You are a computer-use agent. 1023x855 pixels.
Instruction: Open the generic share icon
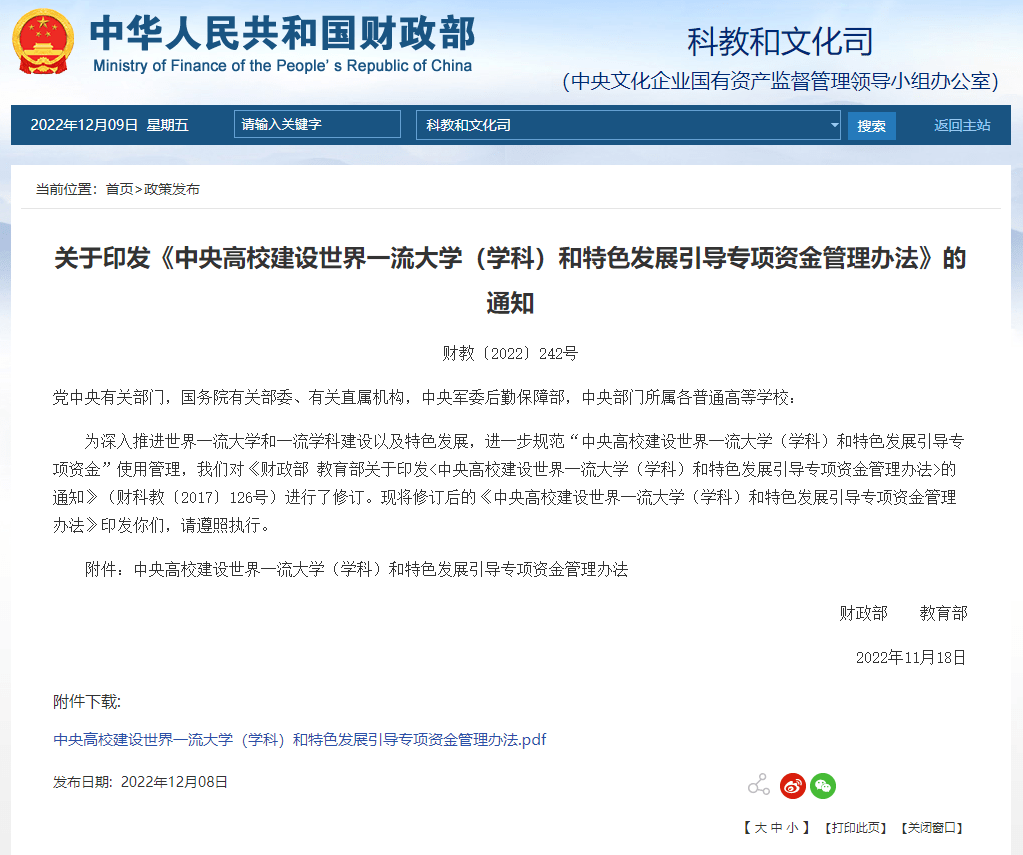tap(759, 785)
